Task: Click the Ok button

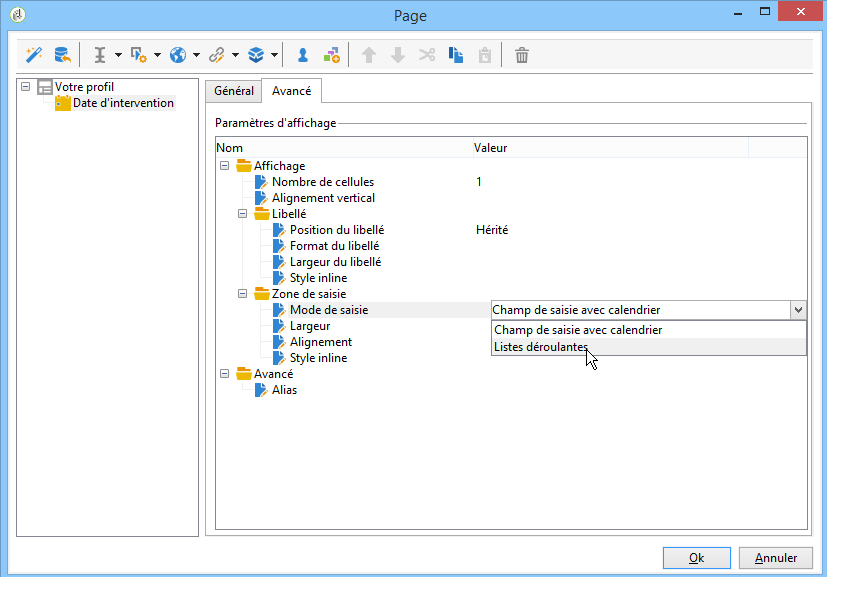Action: pyautogui.click(x=696, y=558)
